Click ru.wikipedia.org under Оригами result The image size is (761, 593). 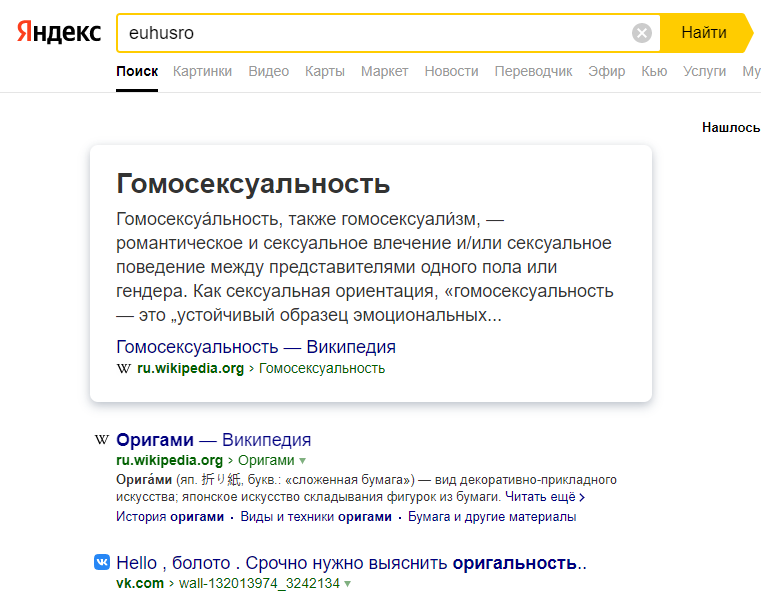pyautogui.click(x=169, y=460)
